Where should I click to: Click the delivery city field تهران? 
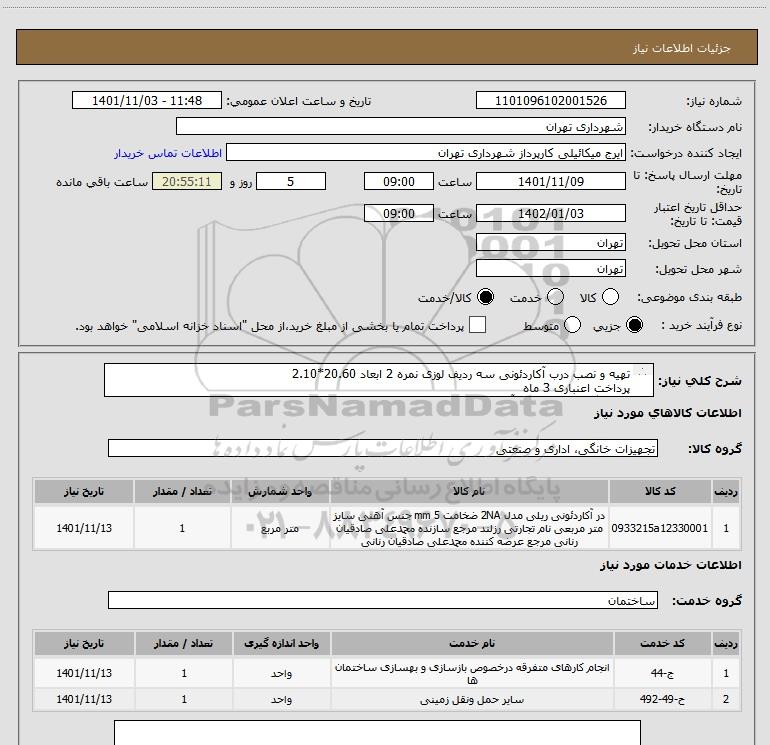tap(550, 268)
